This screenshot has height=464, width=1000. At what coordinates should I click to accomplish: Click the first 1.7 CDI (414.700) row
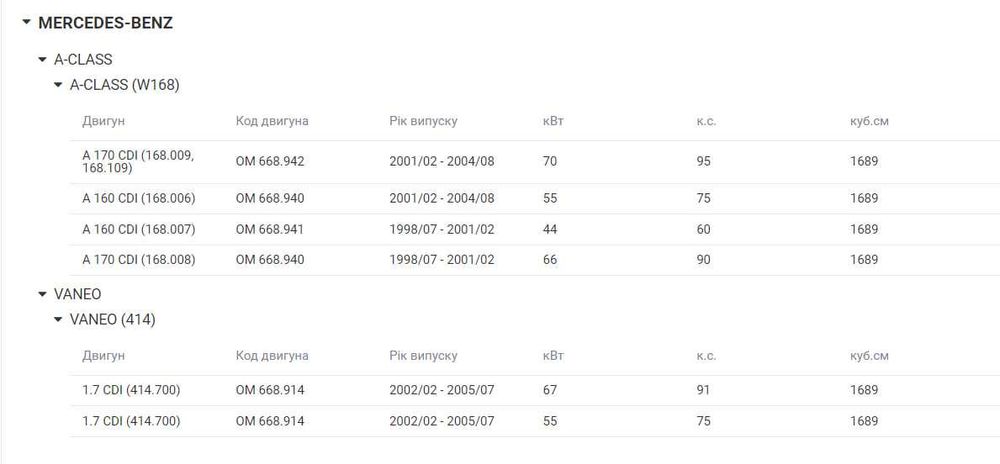535,390
